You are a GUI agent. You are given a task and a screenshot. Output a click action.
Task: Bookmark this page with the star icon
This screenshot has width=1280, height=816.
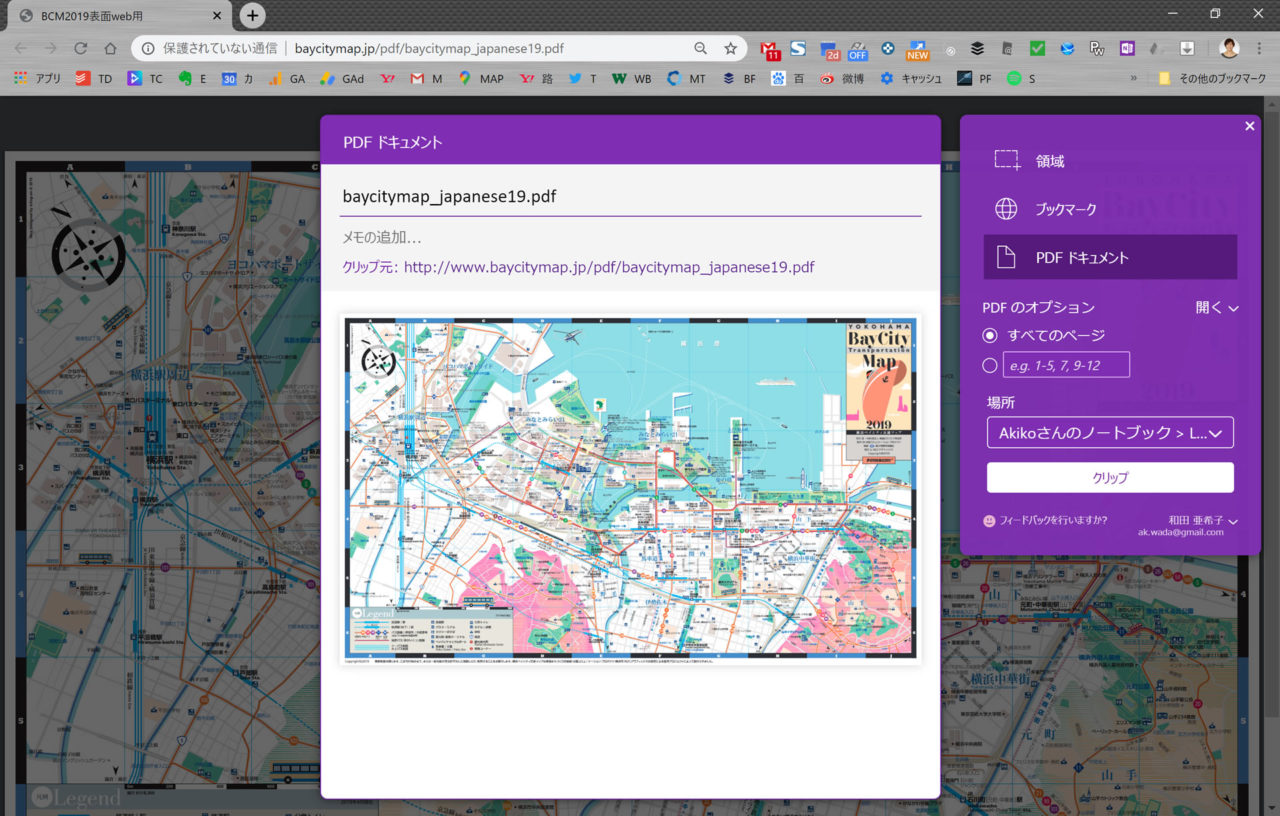click(731, 48)
